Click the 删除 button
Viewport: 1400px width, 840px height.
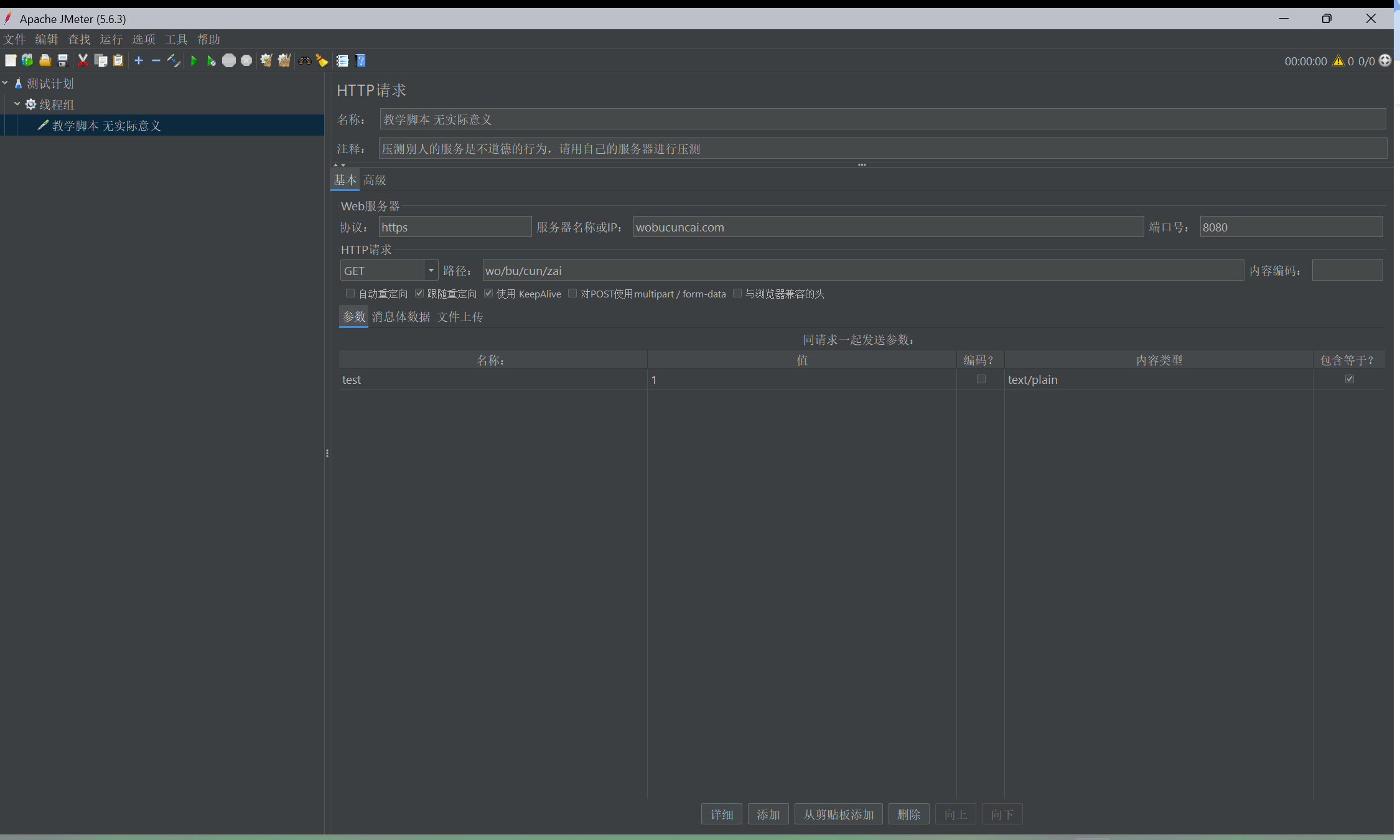click(x=908, y=814)
